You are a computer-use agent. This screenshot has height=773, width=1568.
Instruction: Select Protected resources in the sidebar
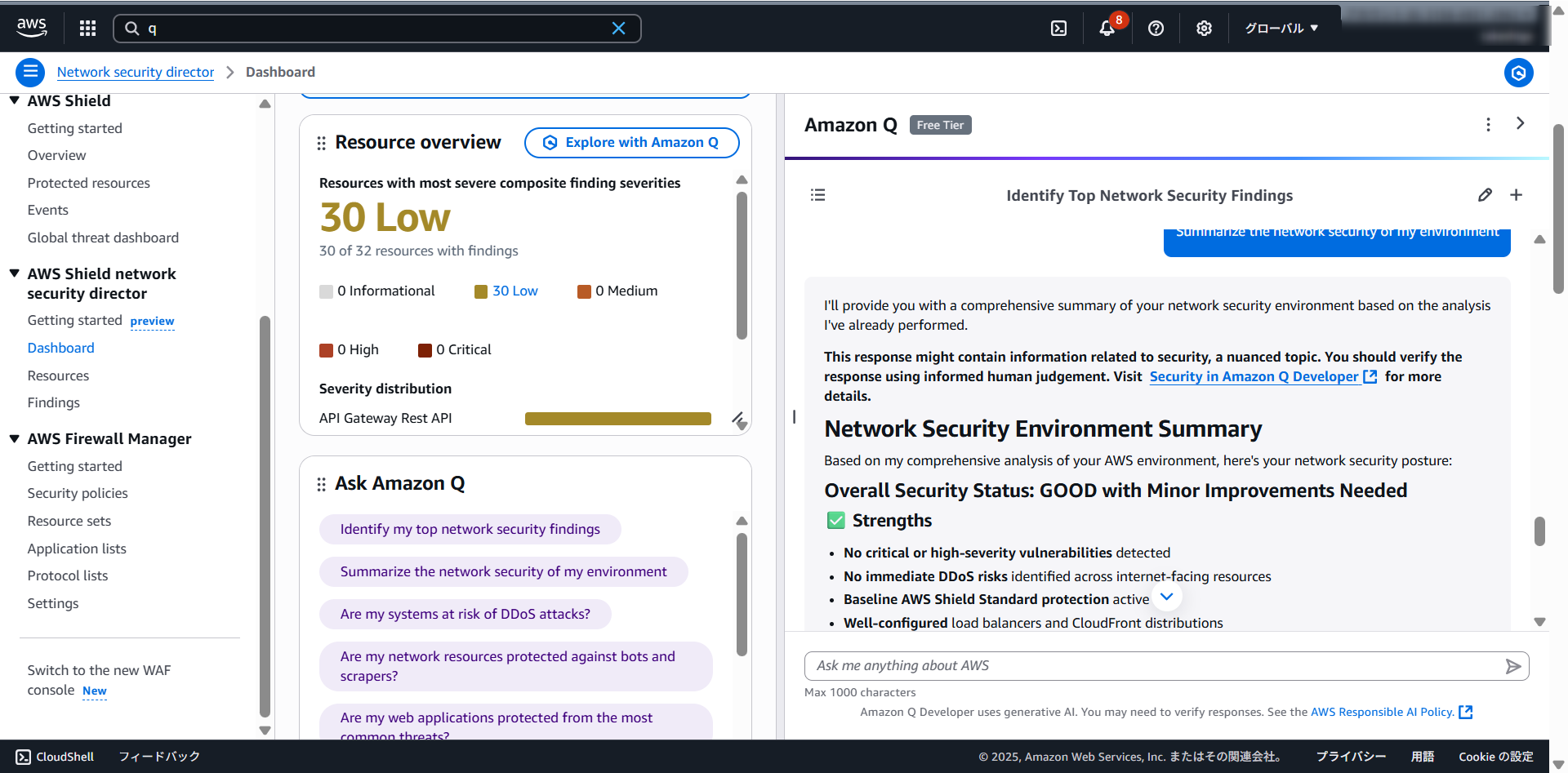pos(88,183)
